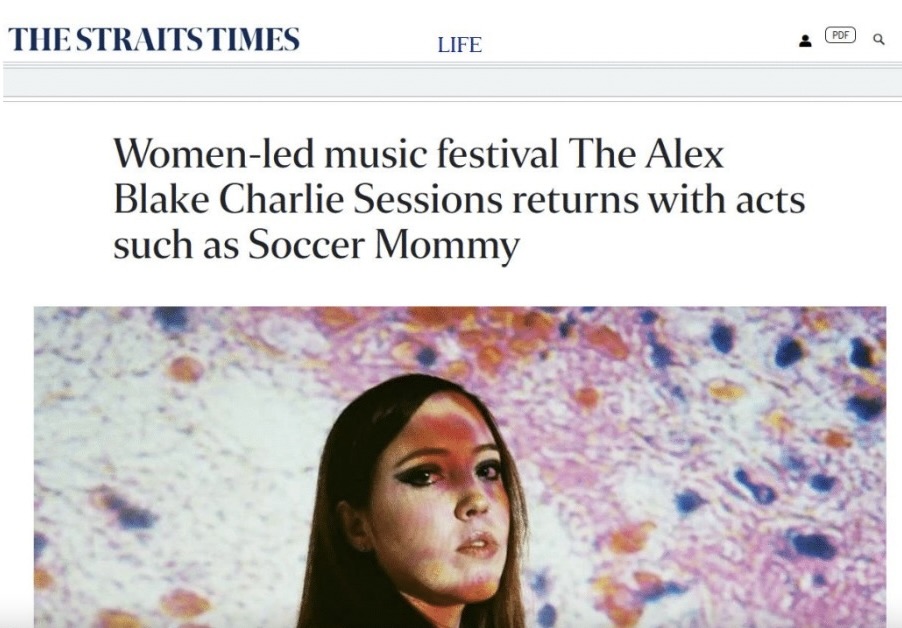Click the grey banner strip below the header
This screenshot has width=902, height=628.
click(x=452, y=82)
